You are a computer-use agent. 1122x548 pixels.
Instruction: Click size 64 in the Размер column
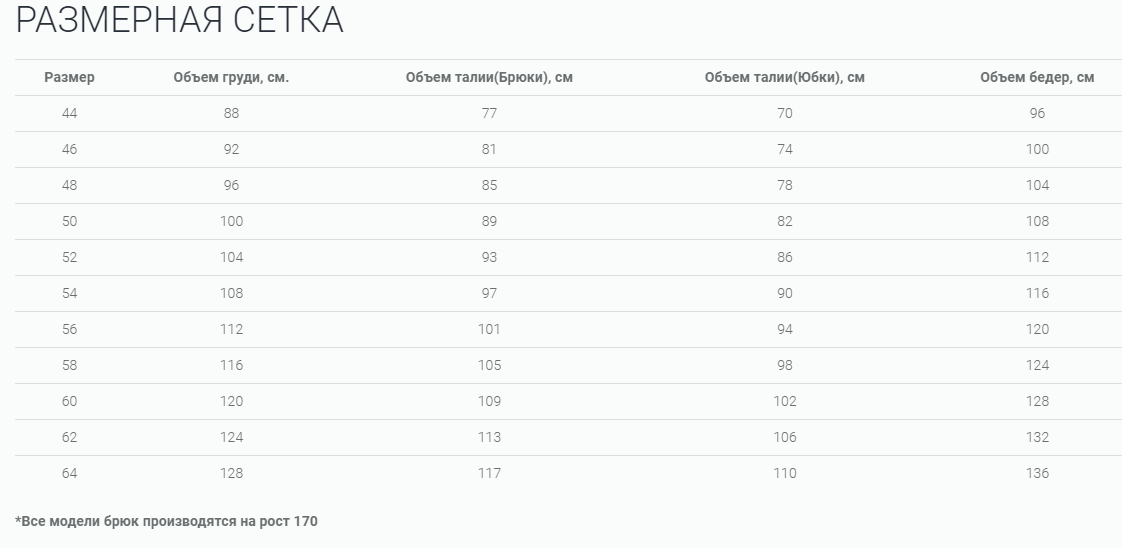[x=69, y=473]
